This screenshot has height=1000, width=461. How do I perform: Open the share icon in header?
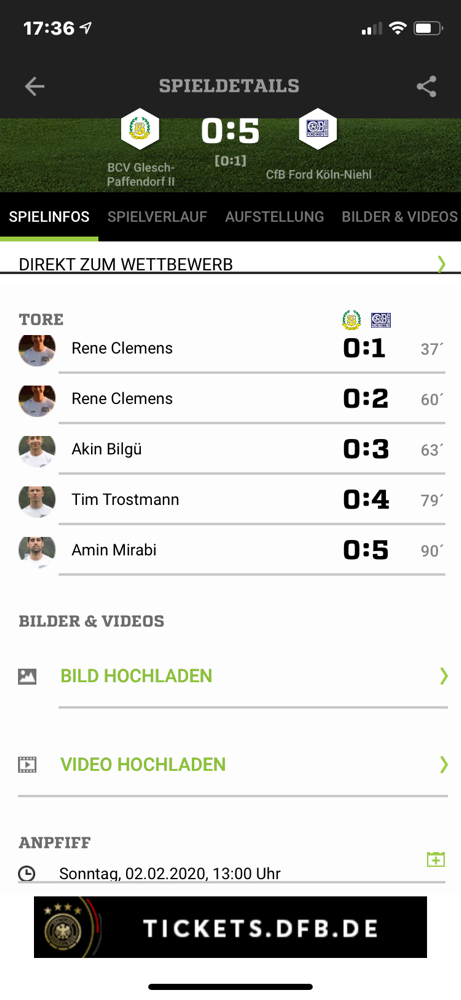pyautogui.click(x=427, y=86)
